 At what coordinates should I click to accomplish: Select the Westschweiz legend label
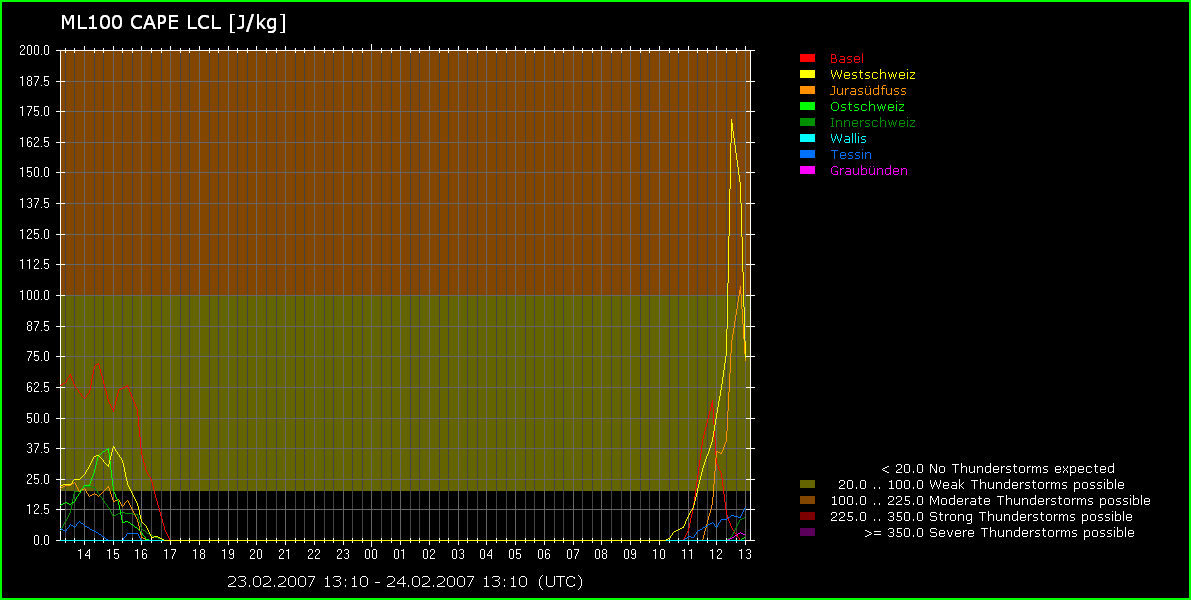tap(872, 75)
